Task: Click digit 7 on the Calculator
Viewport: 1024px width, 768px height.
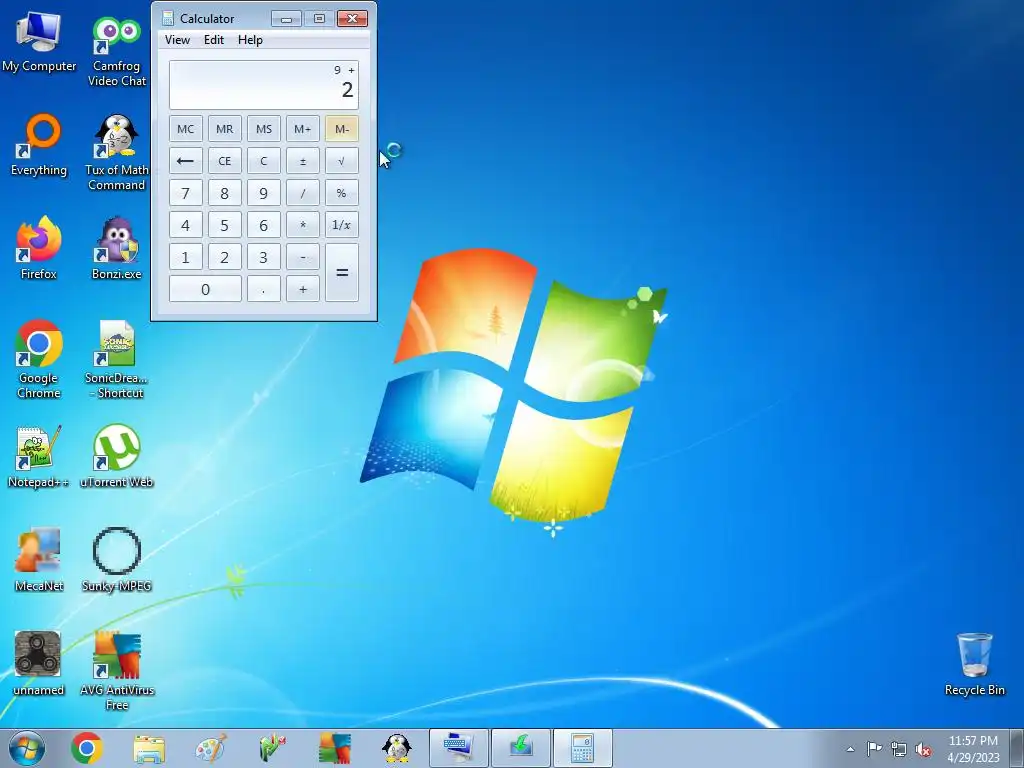Action: 185,193
